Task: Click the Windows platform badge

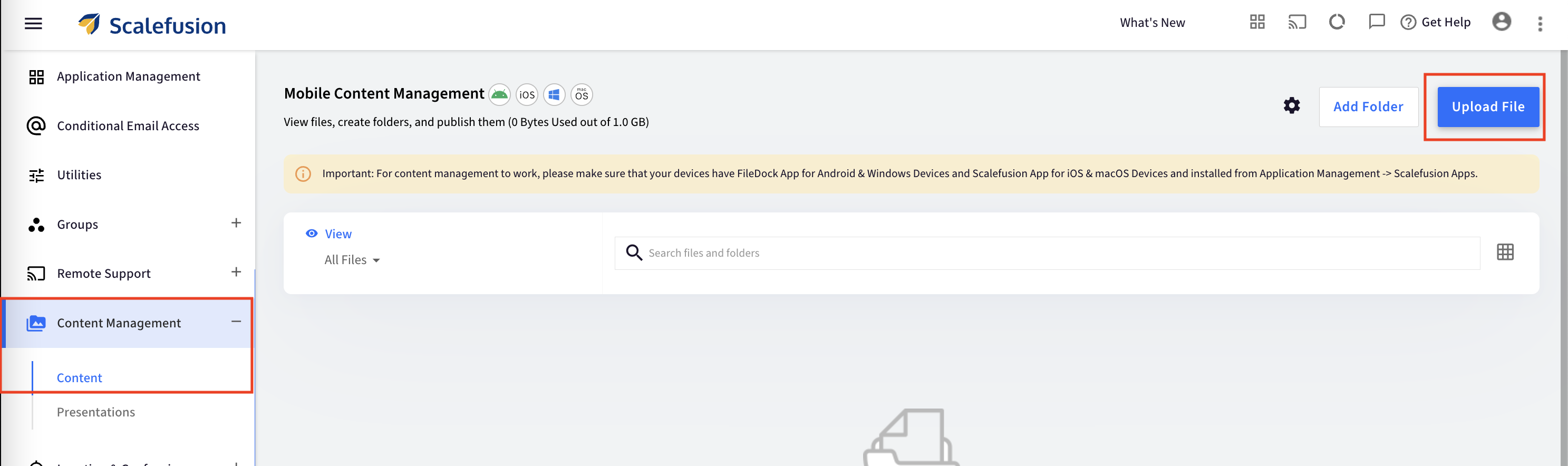Action: (x=554, y=94)
